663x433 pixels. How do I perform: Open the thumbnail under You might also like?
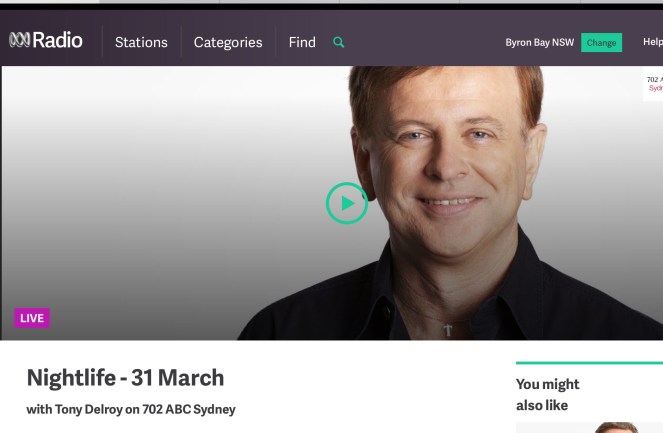589,427
